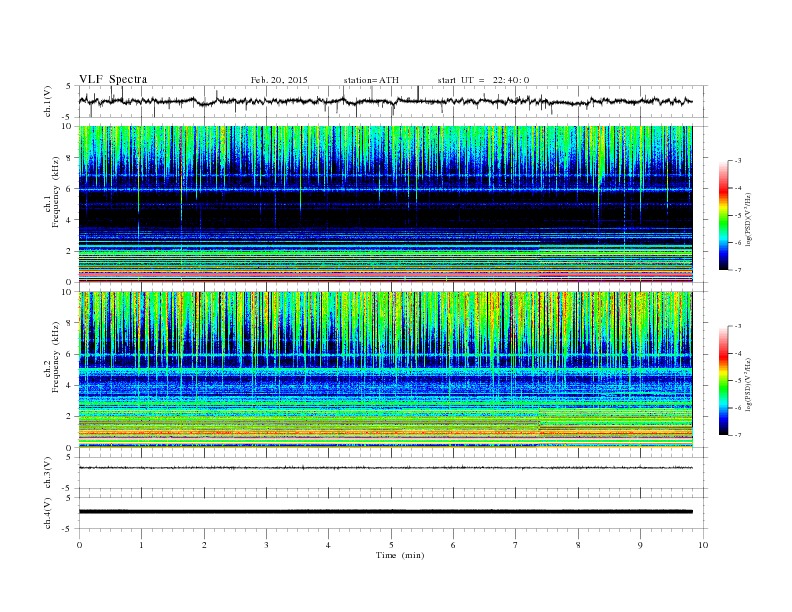This screenshot has height=612, width=792.
Task: Click the "1" tick on the Time axis
Action: pos(141,545)
